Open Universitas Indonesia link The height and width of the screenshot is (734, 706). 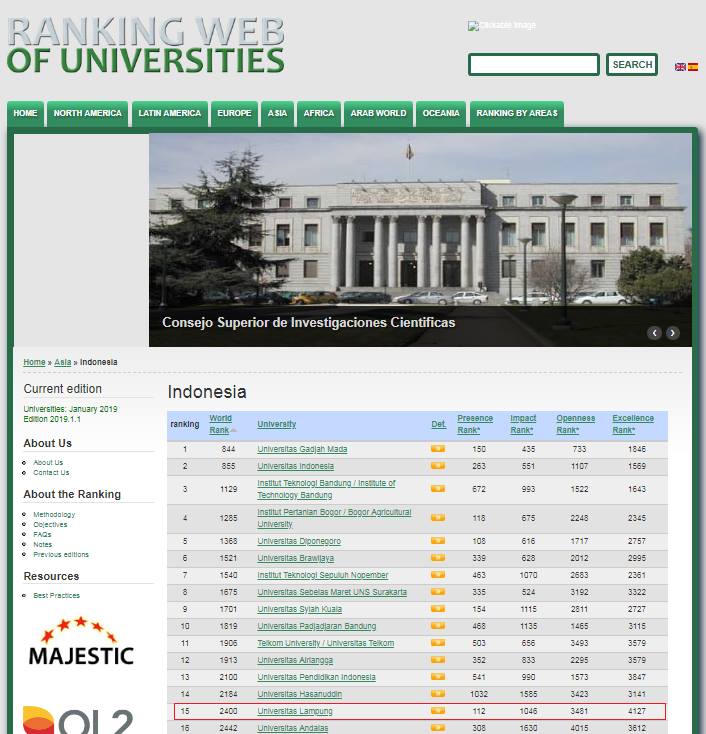coord(295,466)
